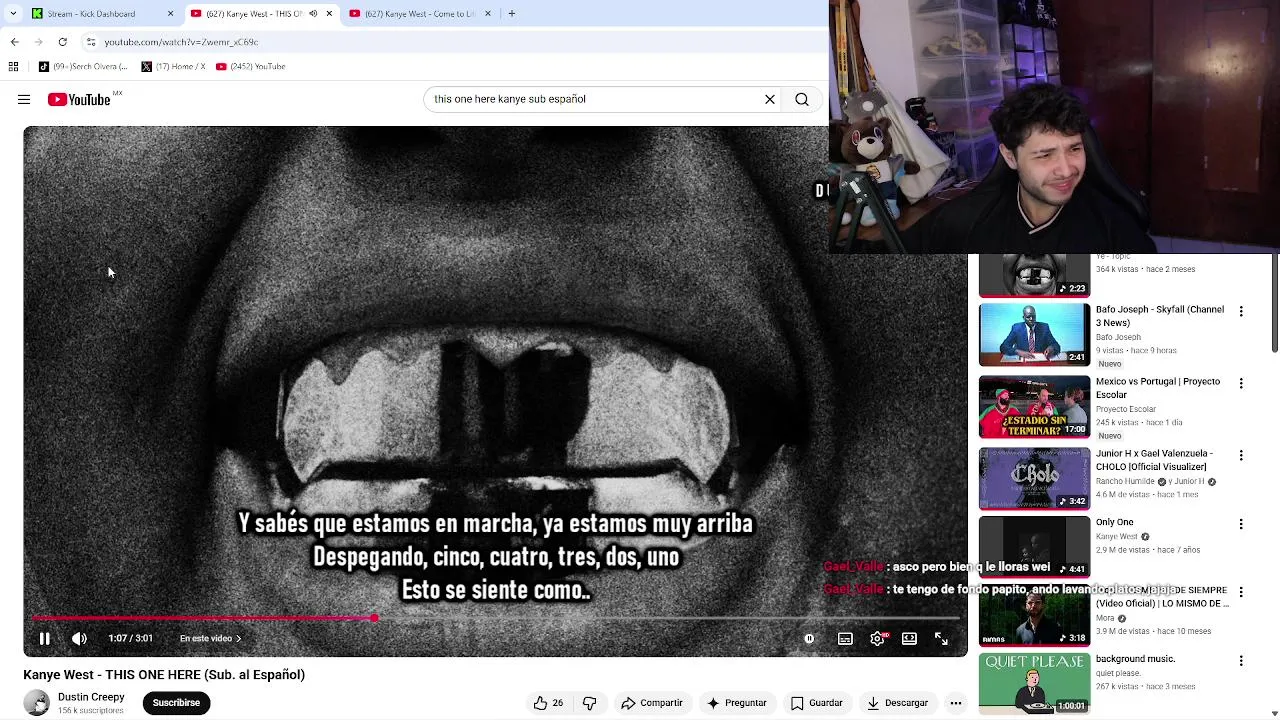
Task: Enter full screen with the expand icon
Action: tap(941, 638)
